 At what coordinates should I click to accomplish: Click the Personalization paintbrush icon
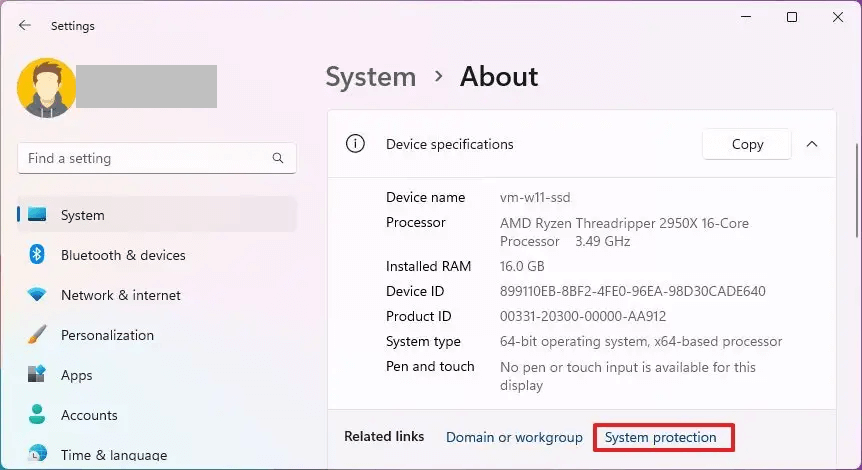[37, 335]
